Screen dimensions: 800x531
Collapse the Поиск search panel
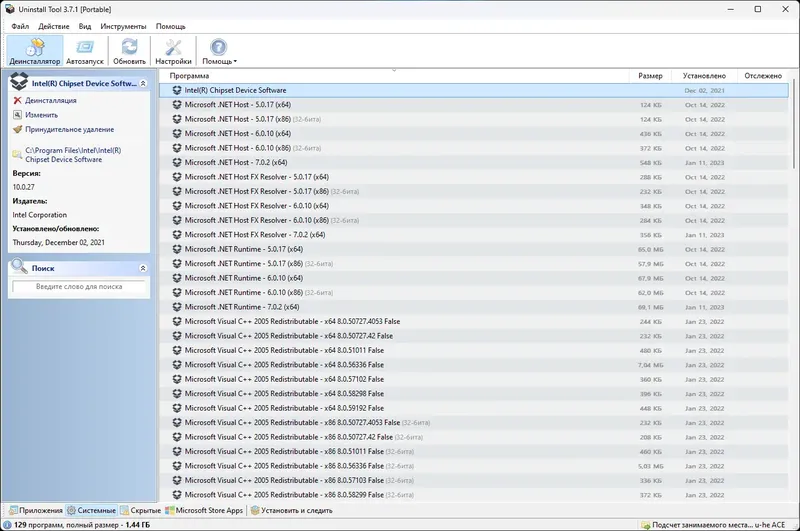pos(143,268)
